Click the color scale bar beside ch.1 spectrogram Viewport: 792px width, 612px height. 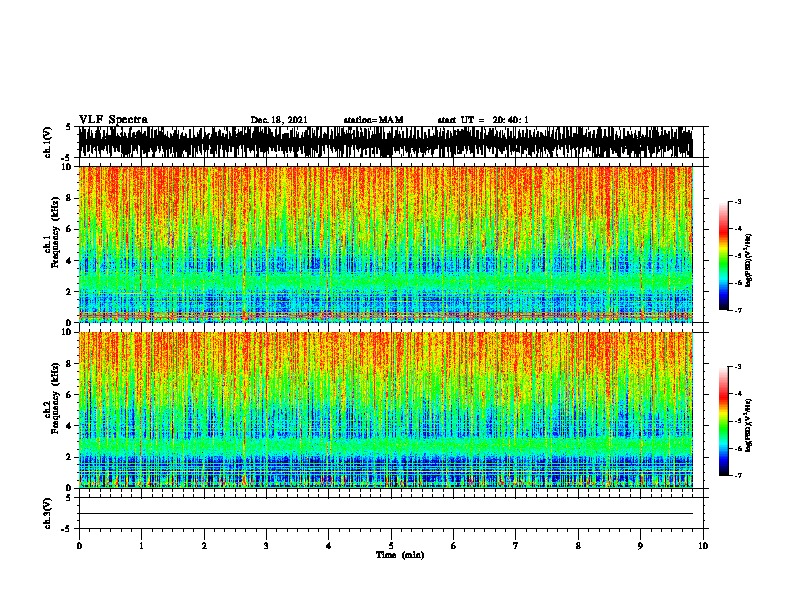(723, 256)
